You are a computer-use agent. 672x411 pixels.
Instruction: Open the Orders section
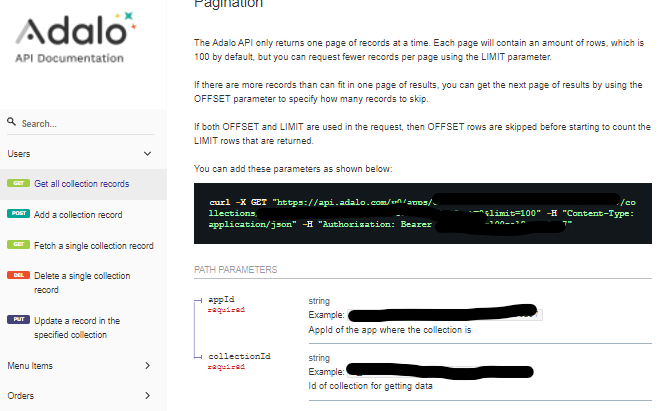point(21,396)
